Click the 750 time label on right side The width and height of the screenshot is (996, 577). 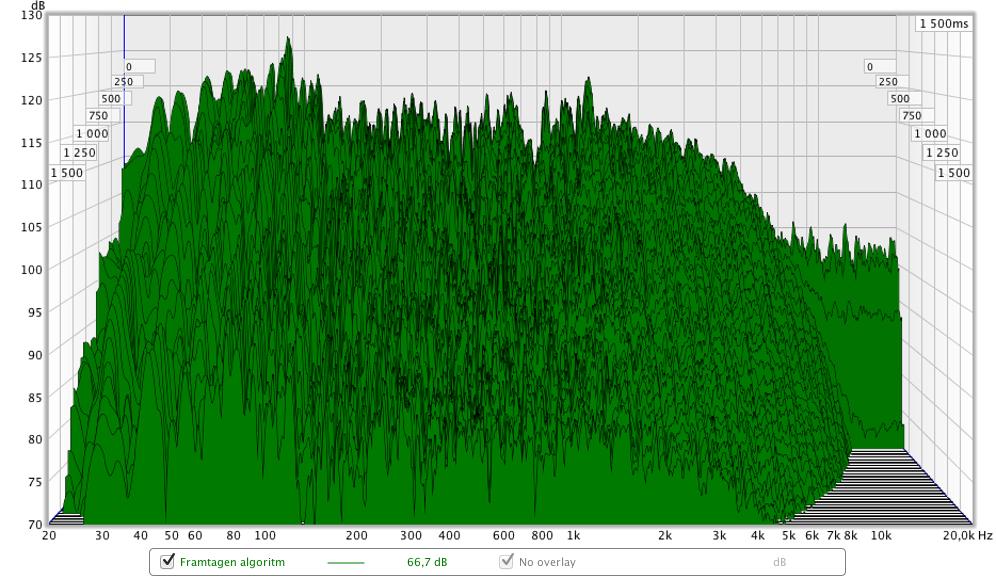point(916,116)
